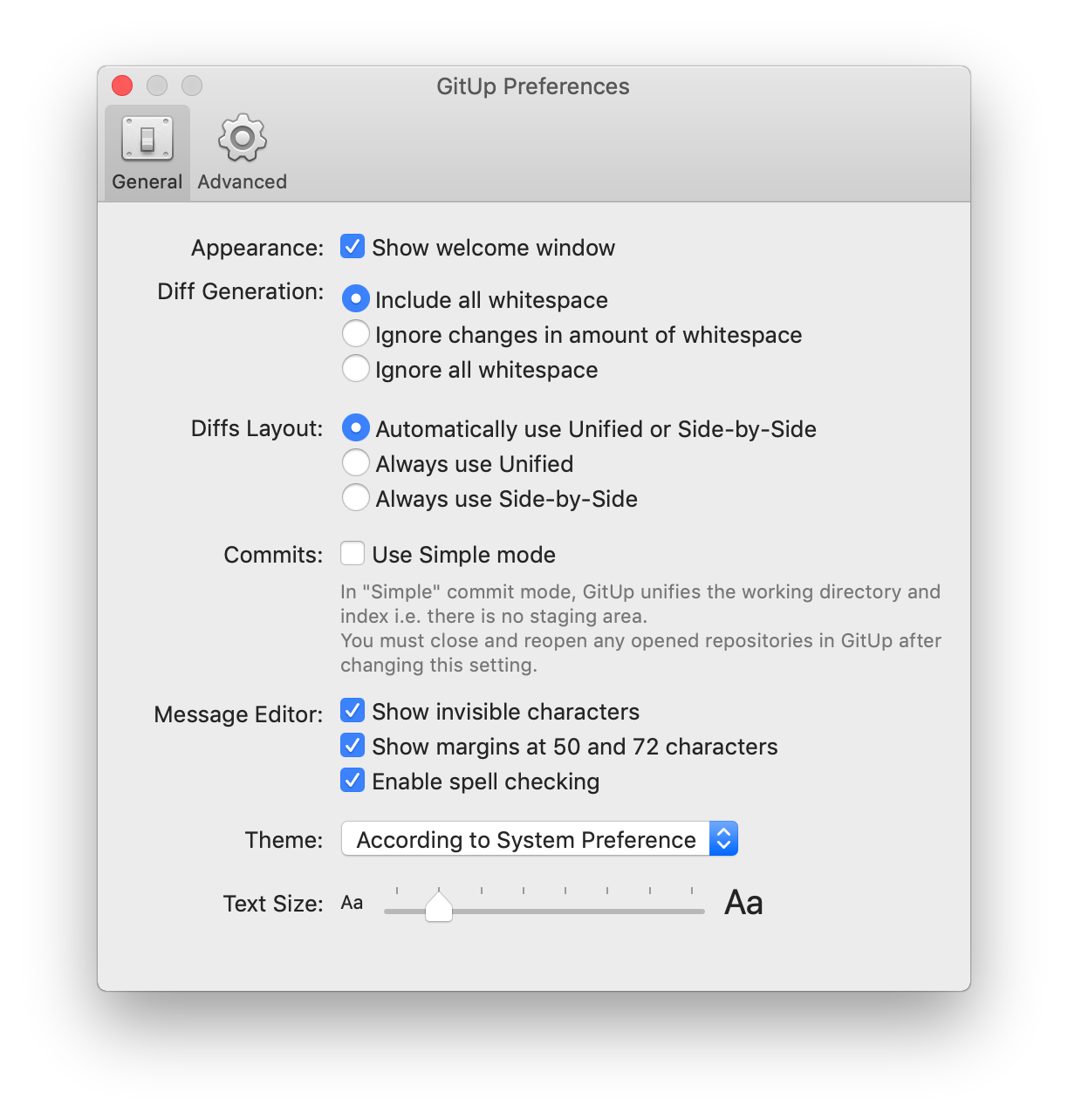Close the GitUp Preferences window
The width and height of the screenshot is (1068, 1120).
[122, 85]
